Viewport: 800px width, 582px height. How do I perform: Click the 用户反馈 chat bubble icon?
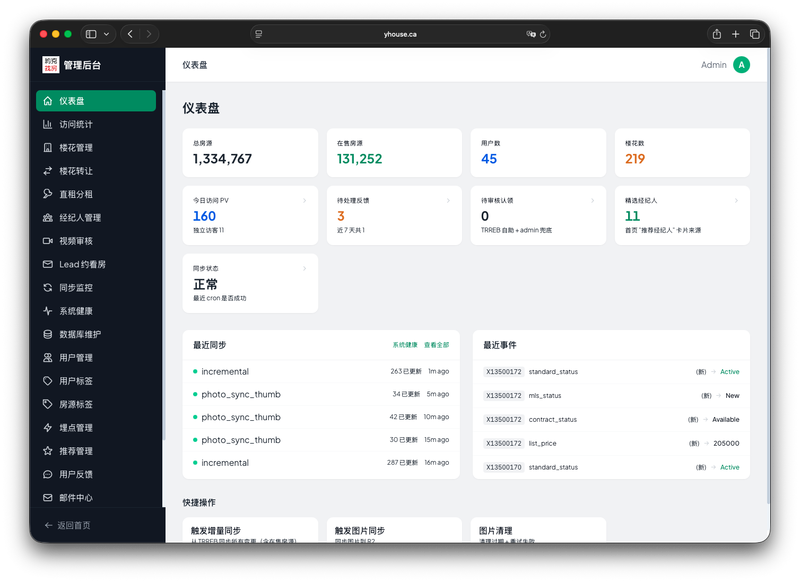(x=47, y=474)
